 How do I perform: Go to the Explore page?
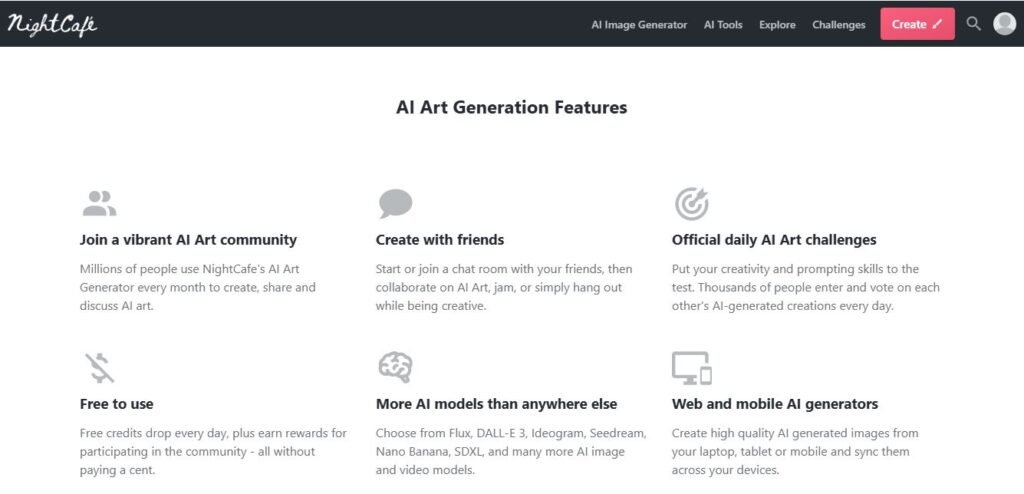pyautogui.click(x=777, y=25)
